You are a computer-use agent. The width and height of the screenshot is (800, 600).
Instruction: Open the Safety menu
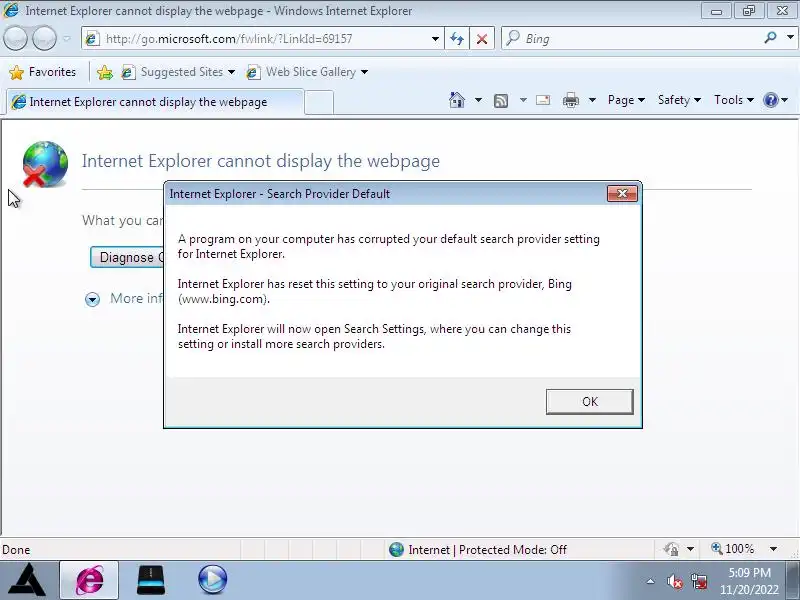click(x=679, y=100)
